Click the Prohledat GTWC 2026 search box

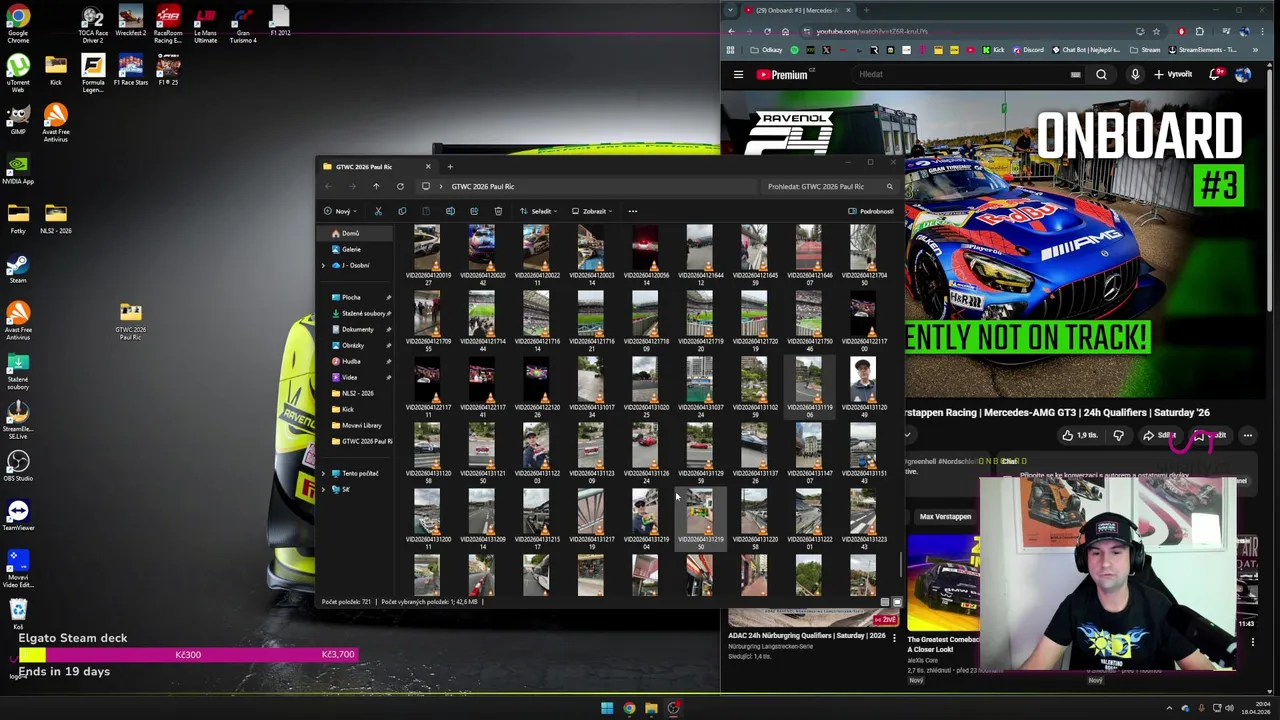pos(830,186)
